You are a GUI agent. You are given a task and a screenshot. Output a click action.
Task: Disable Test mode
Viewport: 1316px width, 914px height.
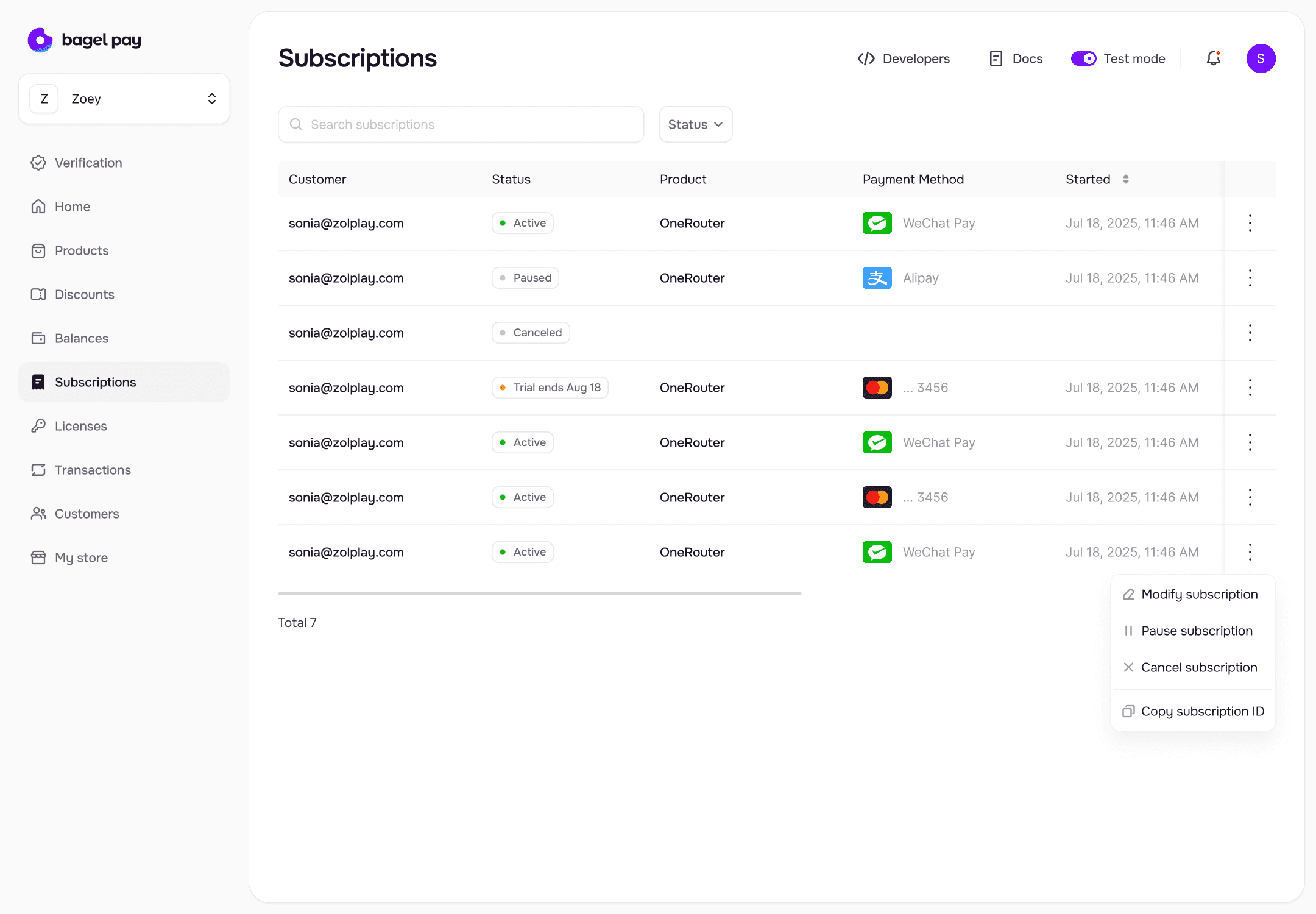click(1084, 58)
